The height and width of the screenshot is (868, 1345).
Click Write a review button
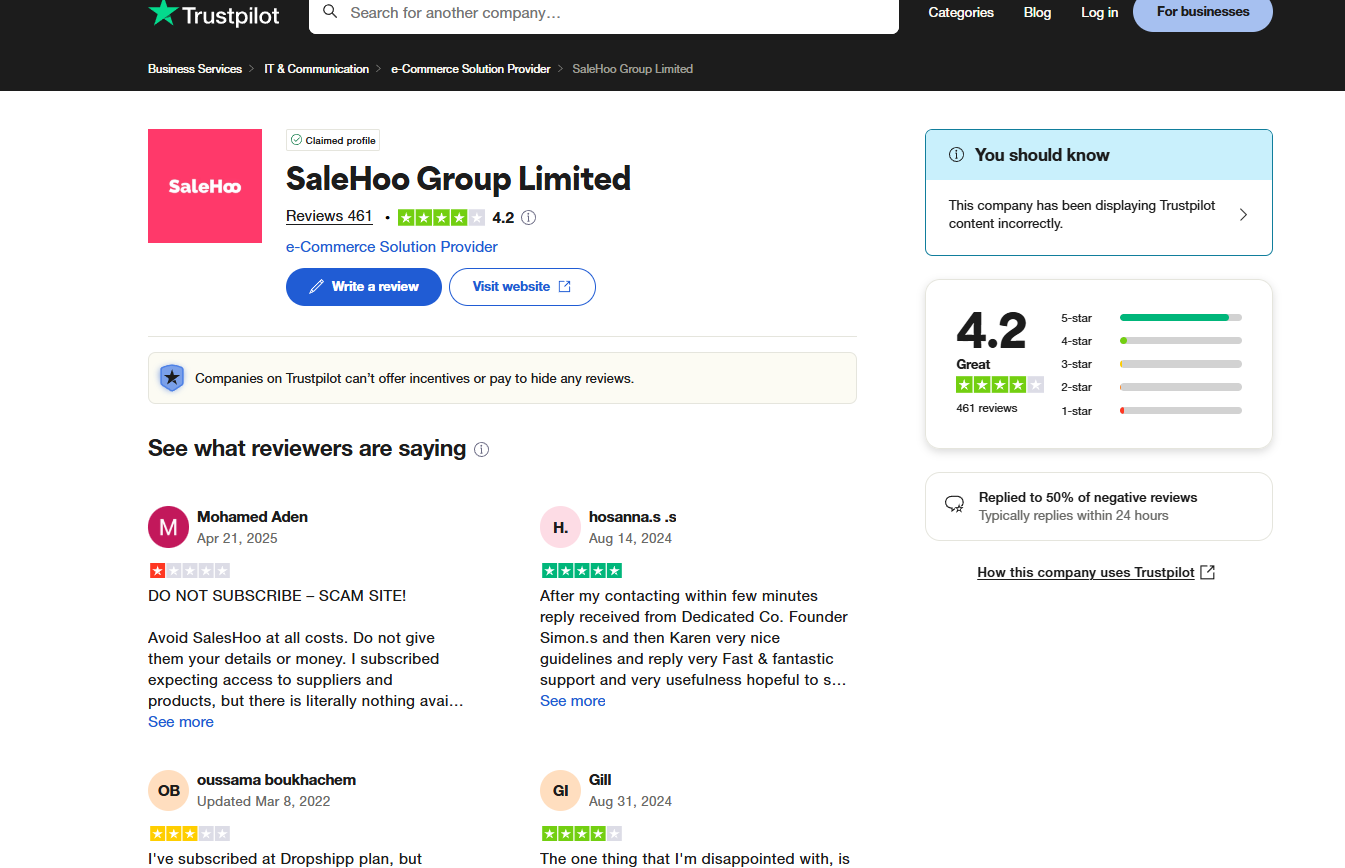364,287
